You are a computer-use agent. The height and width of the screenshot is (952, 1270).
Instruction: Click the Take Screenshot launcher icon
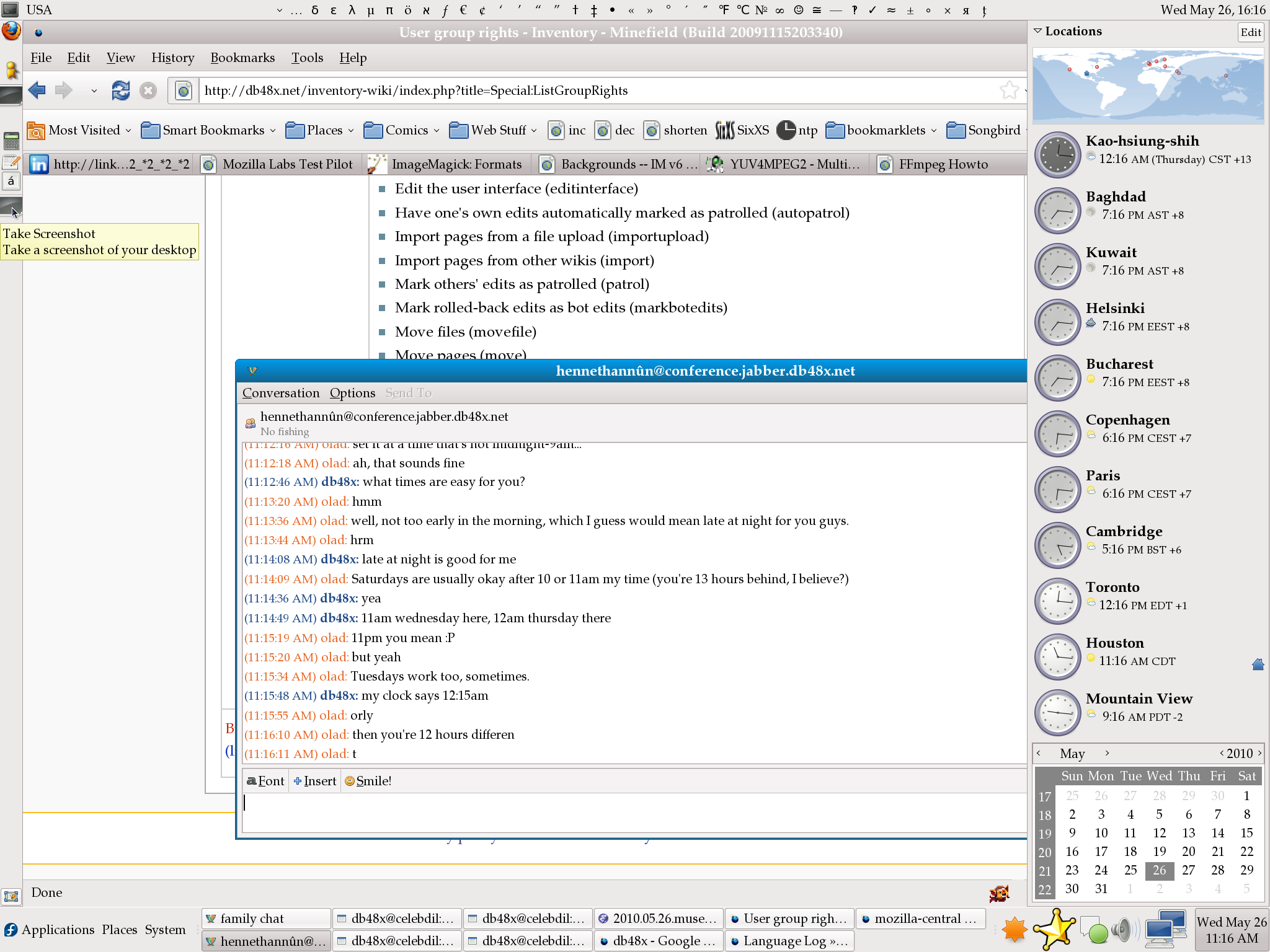pyautogui.click(x=11, y=206)
